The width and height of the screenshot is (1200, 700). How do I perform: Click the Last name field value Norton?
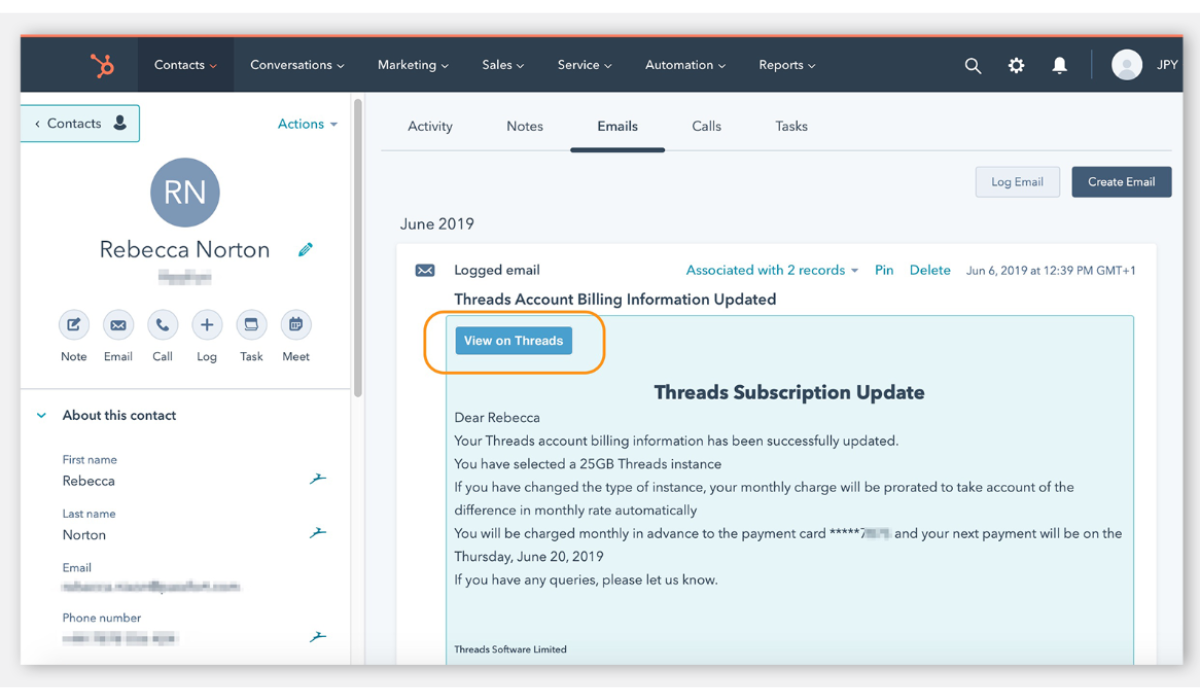(x=84, y=535)
